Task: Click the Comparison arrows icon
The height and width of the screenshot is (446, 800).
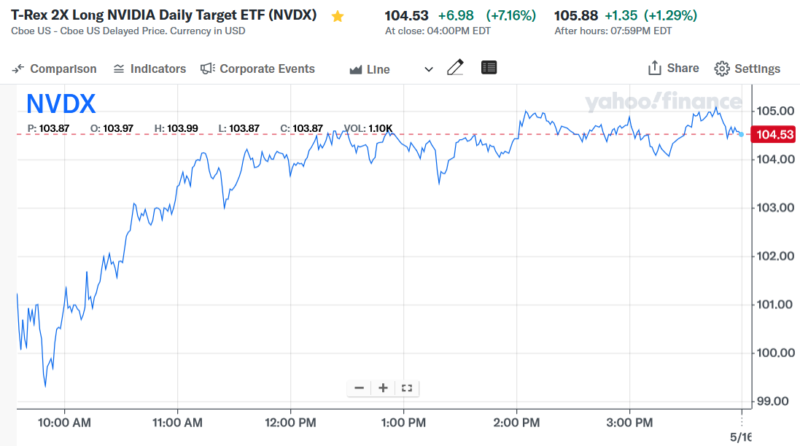Action: (x=18, y=69)
